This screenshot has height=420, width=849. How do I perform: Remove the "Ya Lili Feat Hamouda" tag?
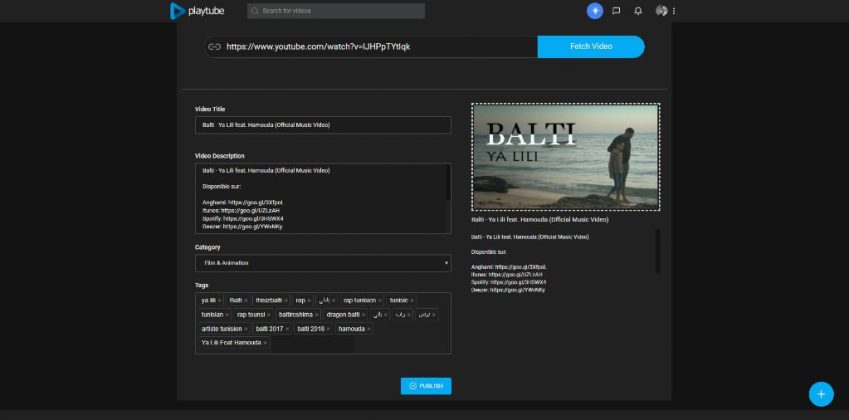[x=265, y=343]
